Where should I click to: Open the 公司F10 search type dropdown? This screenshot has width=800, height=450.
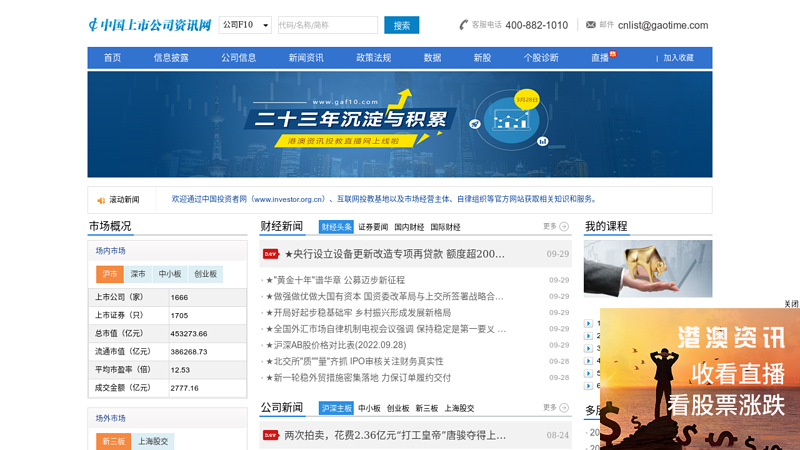tap(245, 25)
